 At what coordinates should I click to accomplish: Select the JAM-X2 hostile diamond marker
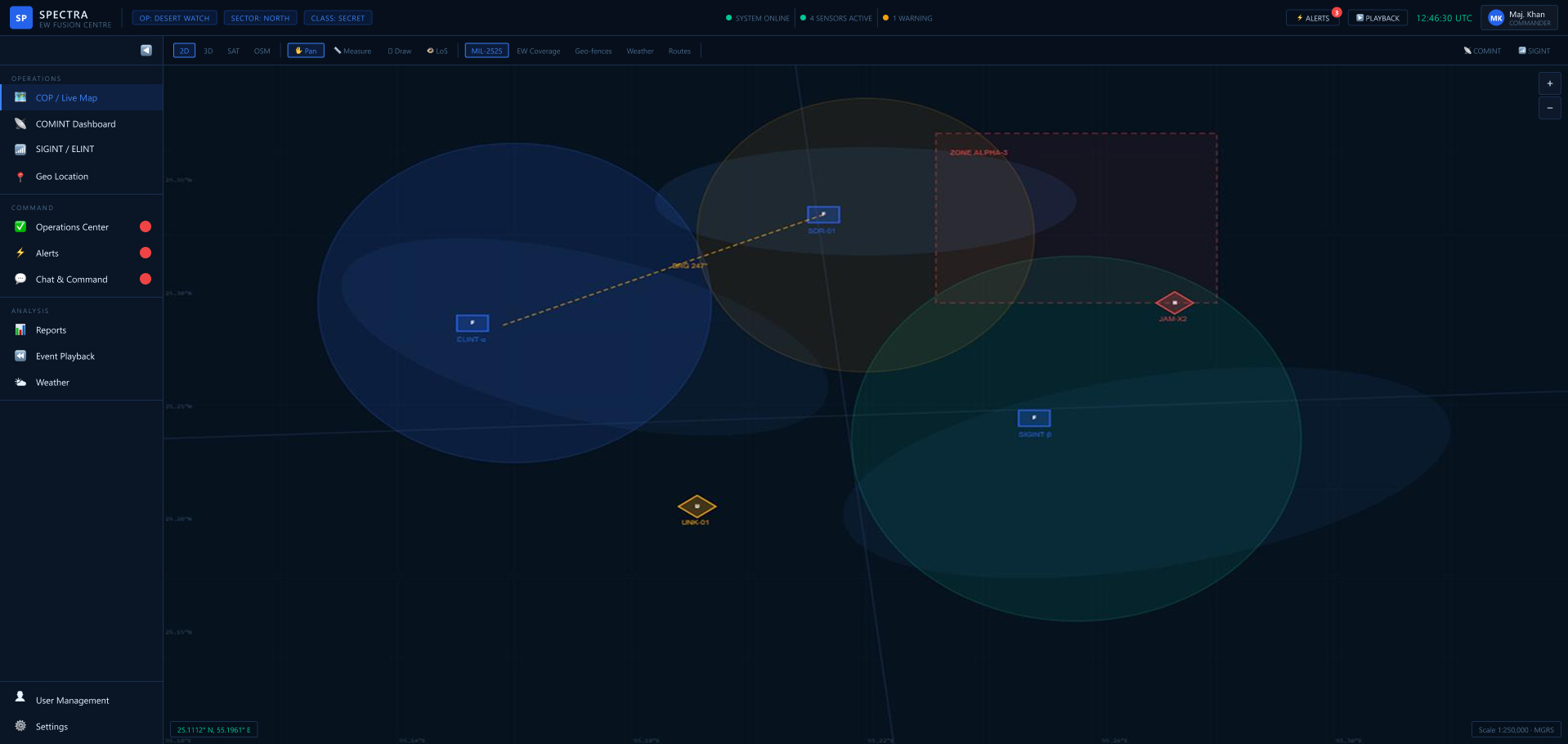click(1174, 303)
